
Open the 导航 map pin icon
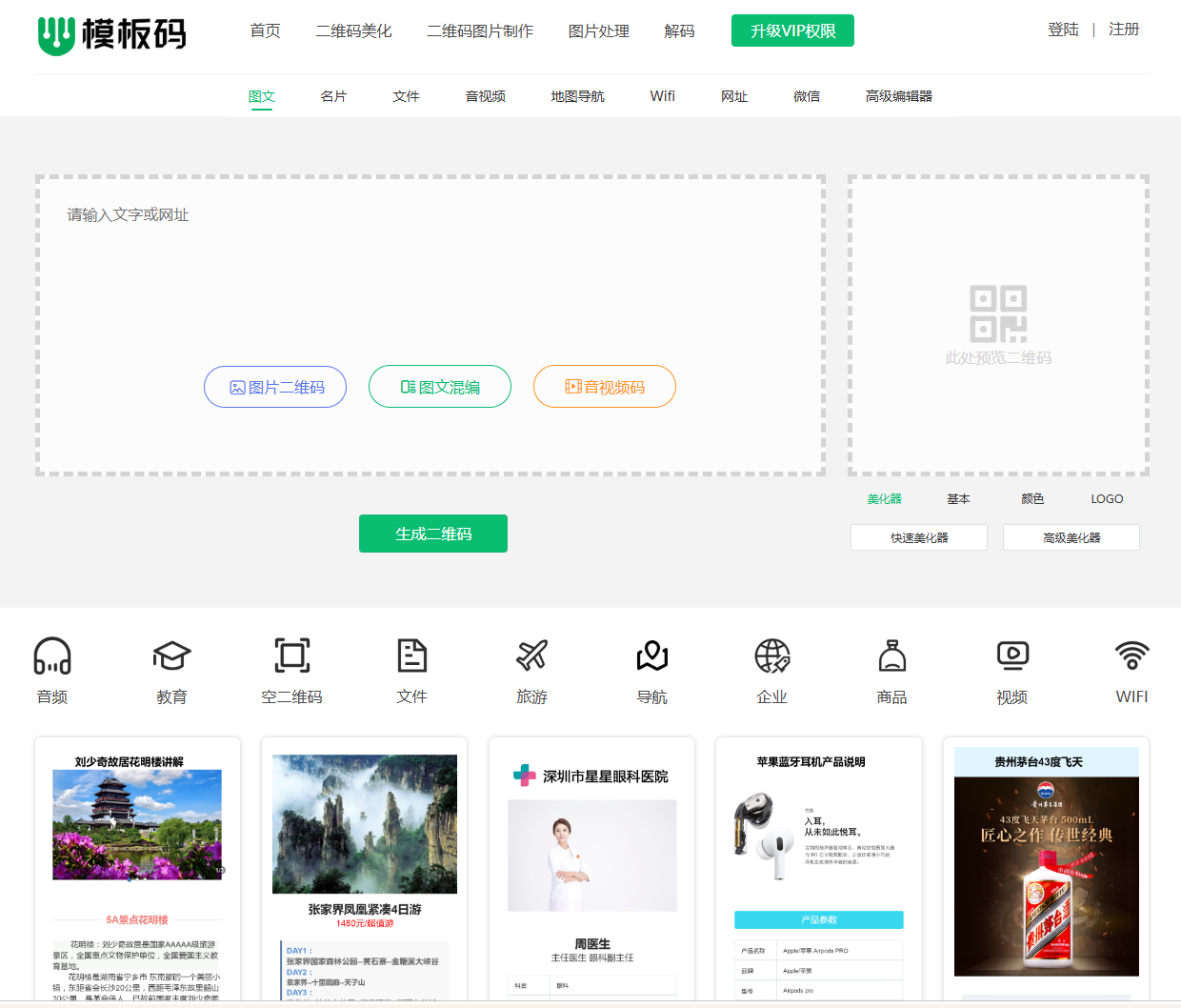coord(652,655)
